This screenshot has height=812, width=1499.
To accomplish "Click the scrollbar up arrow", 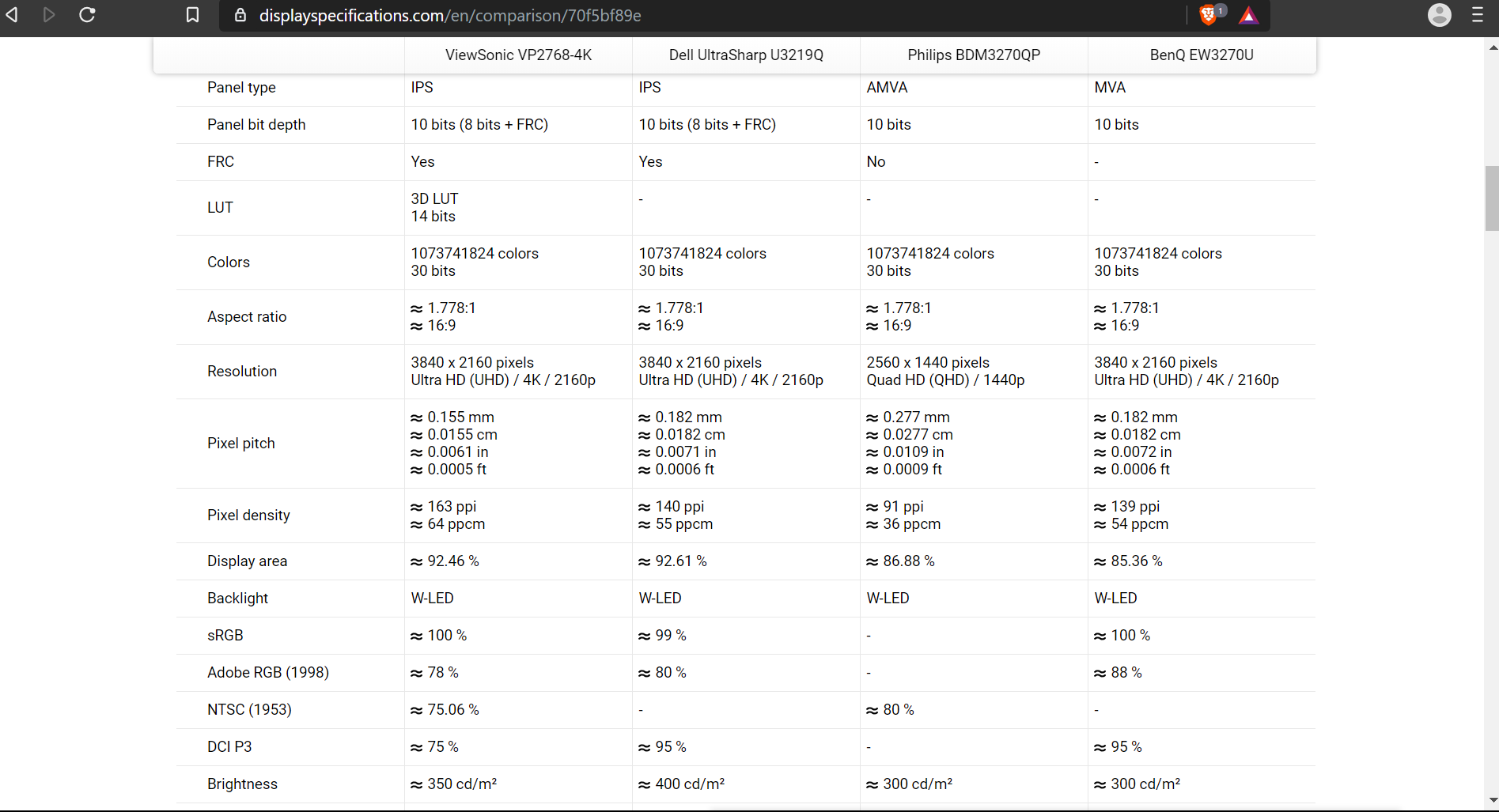I will pyautogui.click(x=1492, y=47).
